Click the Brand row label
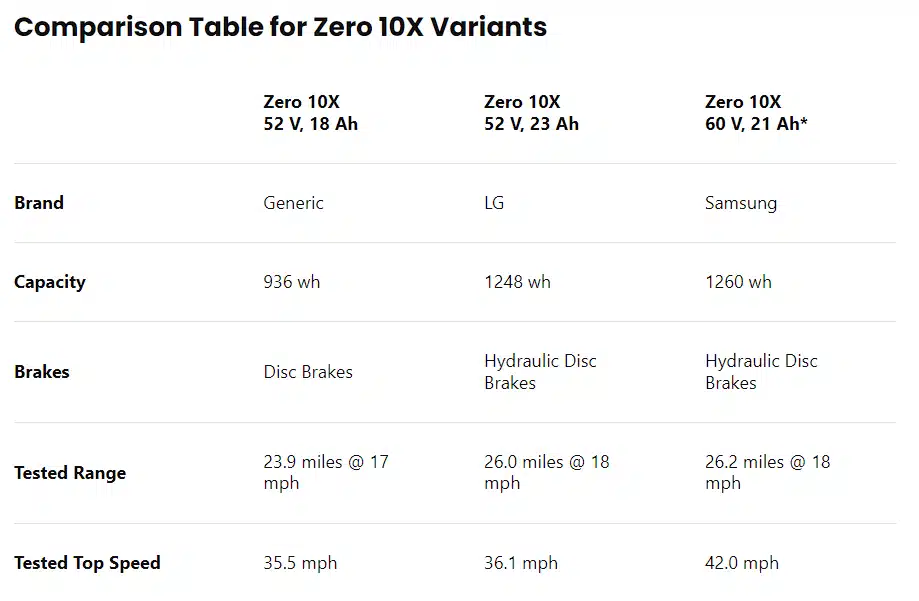Screen dimensions: 919x601 pyautogui.click(x=39, y=203)
